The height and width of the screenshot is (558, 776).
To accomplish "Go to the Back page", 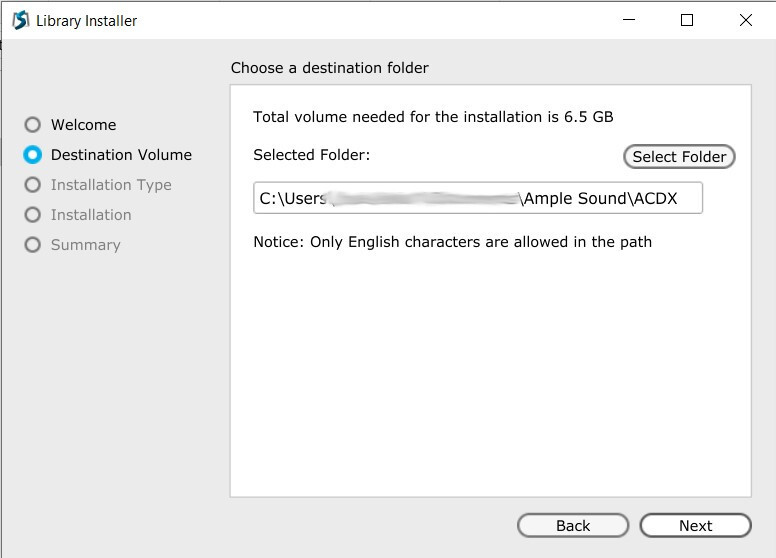I will tap(573, 526).
